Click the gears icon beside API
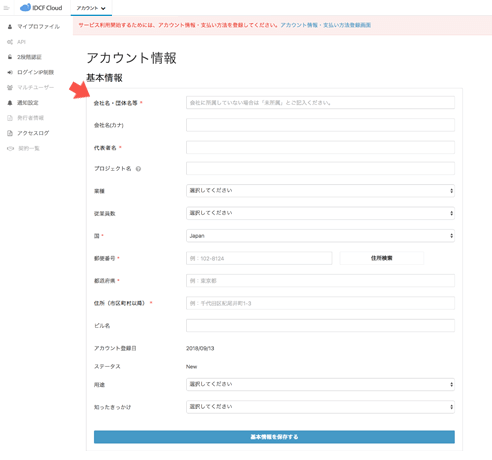 [x=10, y=42]
